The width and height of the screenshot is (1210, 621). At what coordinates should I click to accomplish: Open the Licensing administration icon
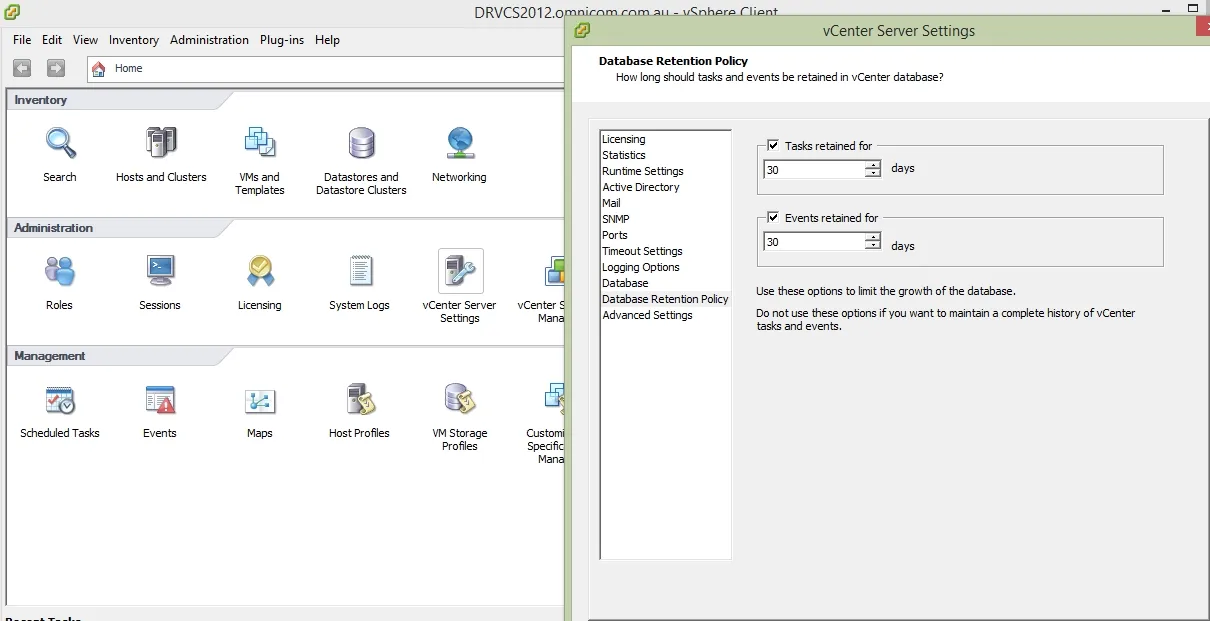click(260, 271)
